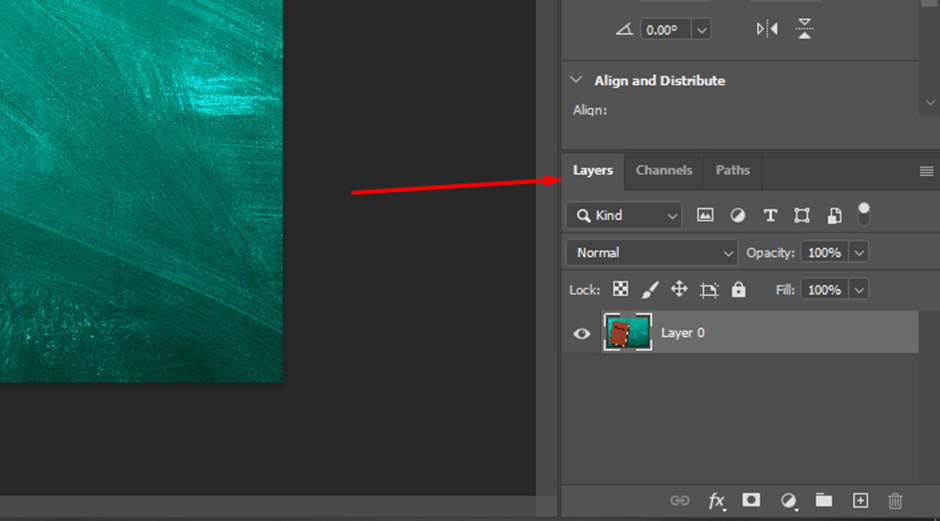Switch to the Paths tab
Image resolution: width=940 pixels, height=521 pixels.
pos(733,171)
